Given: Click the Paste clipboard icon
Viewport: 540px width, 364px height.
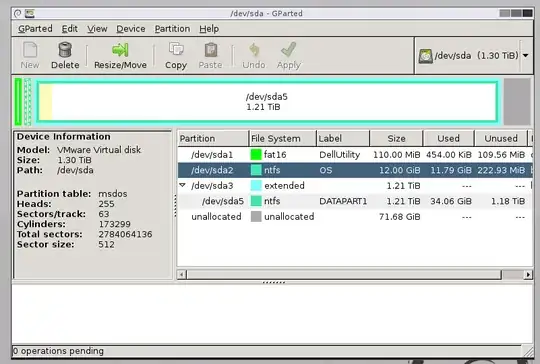Looking at the screenshot, I should click(x=210, y=50).
